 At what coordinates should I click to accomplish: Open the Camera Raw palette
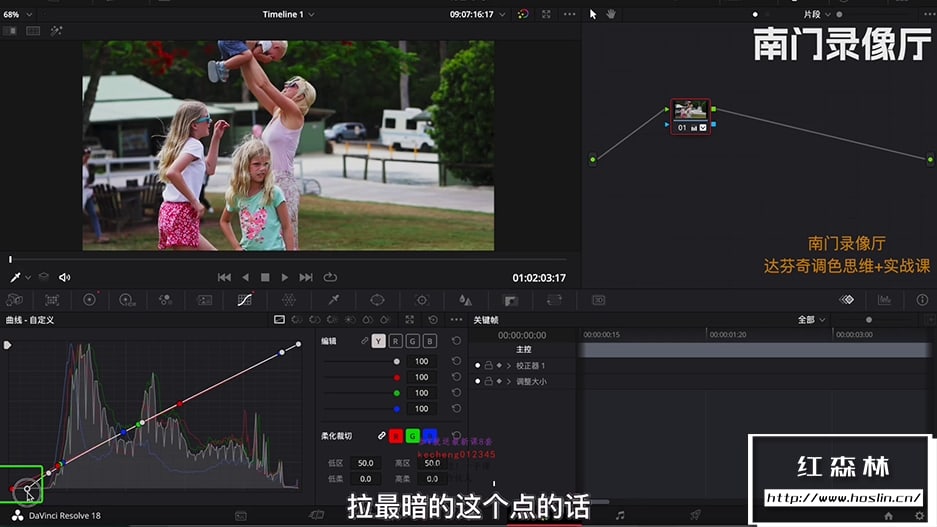coord(14,300)
